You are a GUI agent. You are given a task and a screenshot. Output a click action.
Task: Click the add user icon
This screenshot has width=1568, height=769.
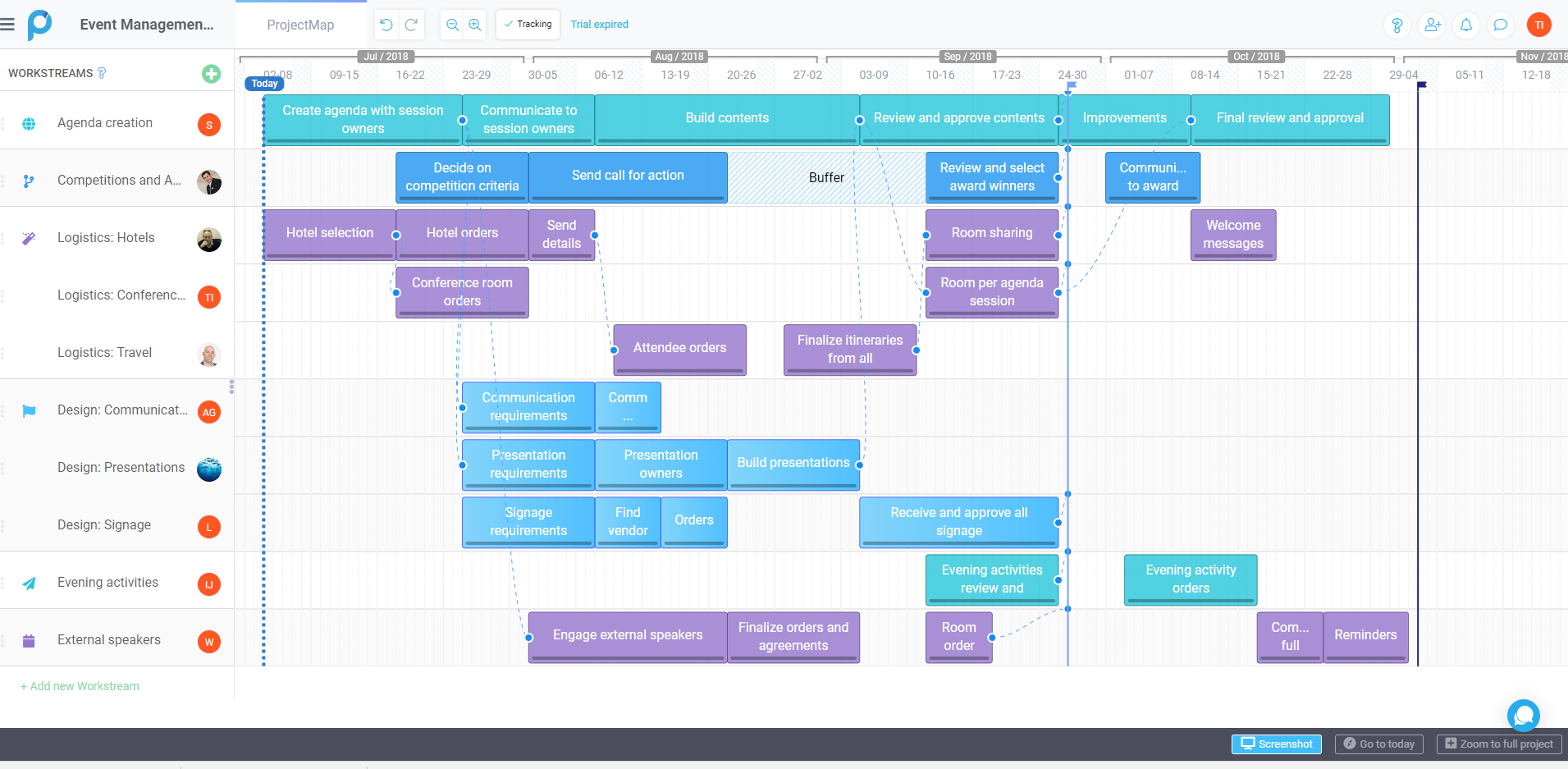(x=1433, y=25)
